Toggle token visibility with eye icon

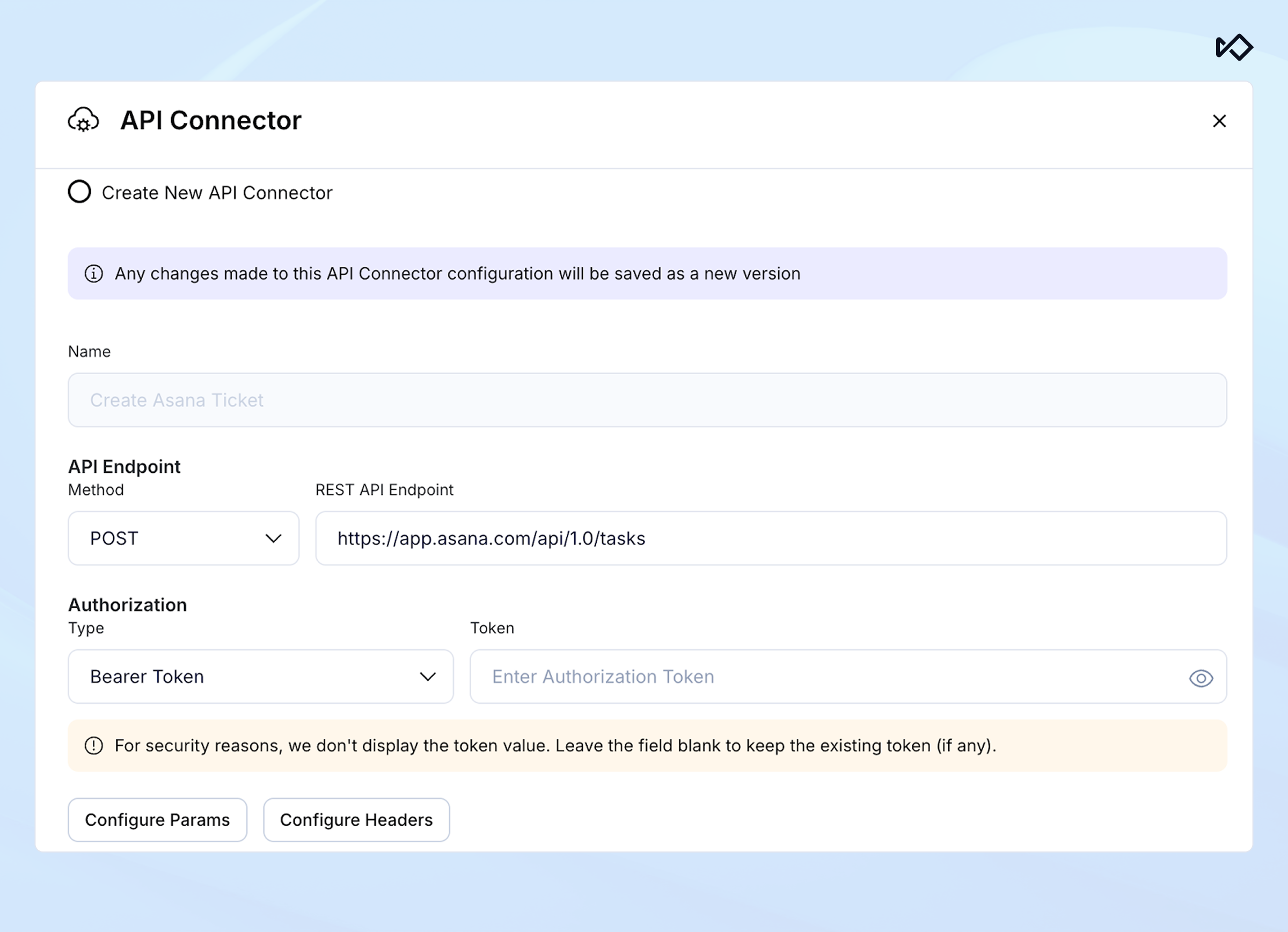(1201, 678)
